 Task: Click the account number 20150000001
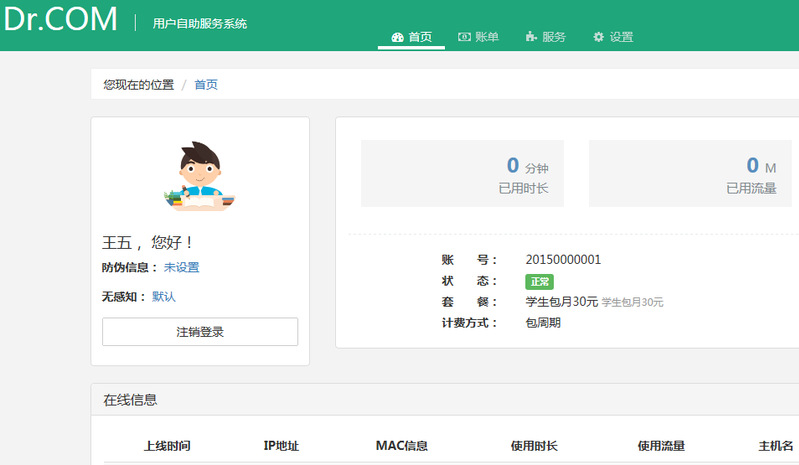(563, 260)
